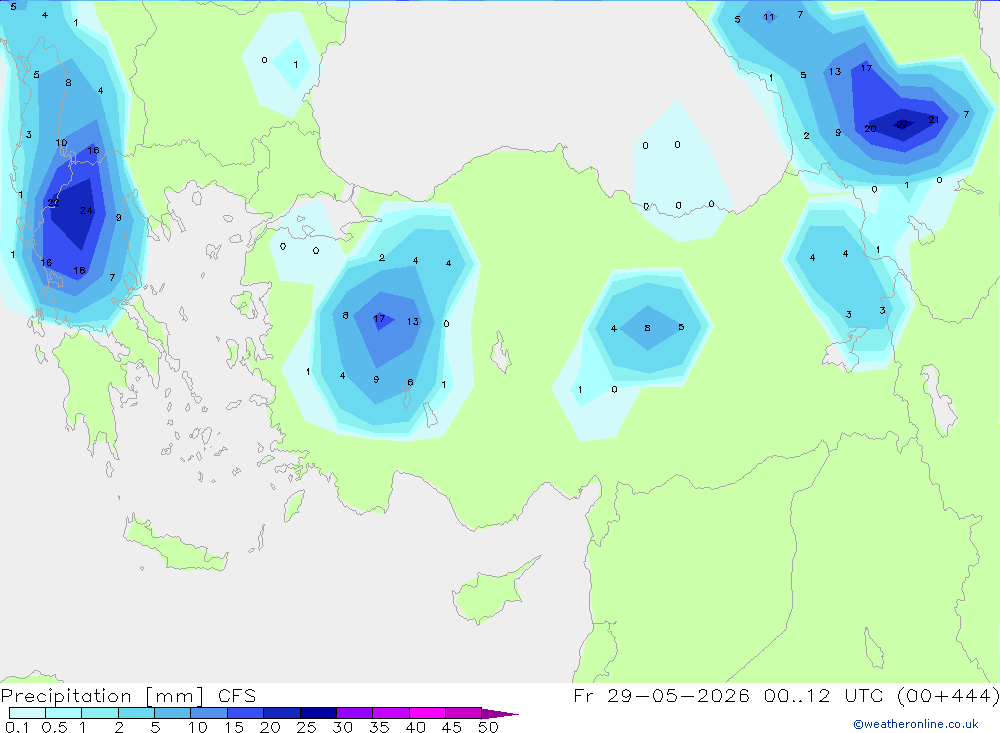This screenshot has width=1000, height=733.
Task: Click the '17' value in western Turkey cell
Action: [x=379, y=318]
